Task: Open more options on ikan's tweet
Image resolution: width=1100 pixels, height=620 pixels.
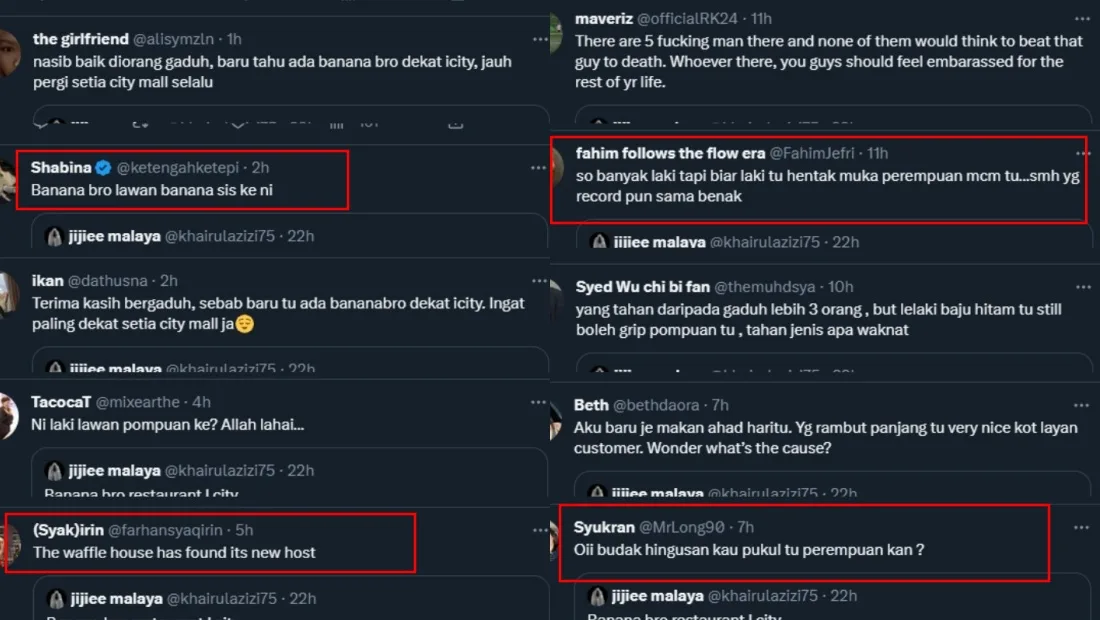Action: [x=540, y=281]
